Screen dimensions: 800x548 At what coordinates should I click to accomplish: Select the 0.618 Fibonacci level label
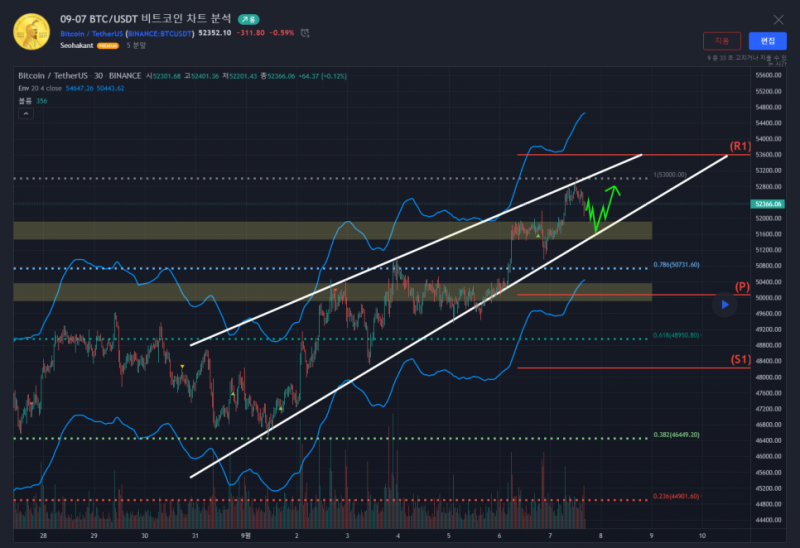676,338
